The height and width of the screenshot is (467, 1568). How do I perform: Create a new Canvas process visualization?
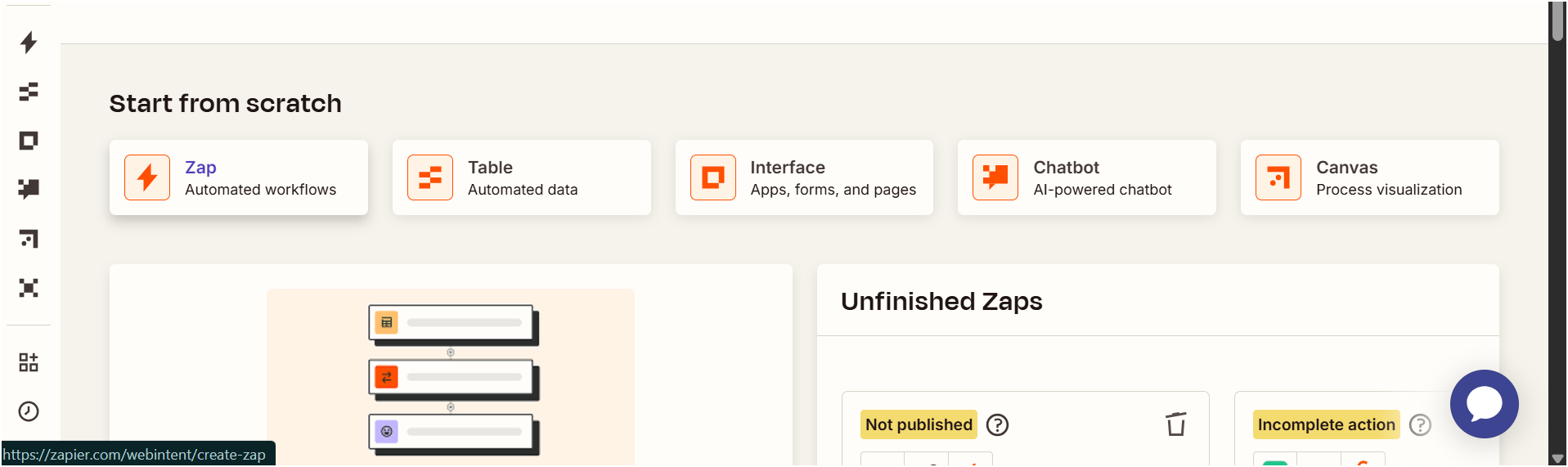[1370, 177]
